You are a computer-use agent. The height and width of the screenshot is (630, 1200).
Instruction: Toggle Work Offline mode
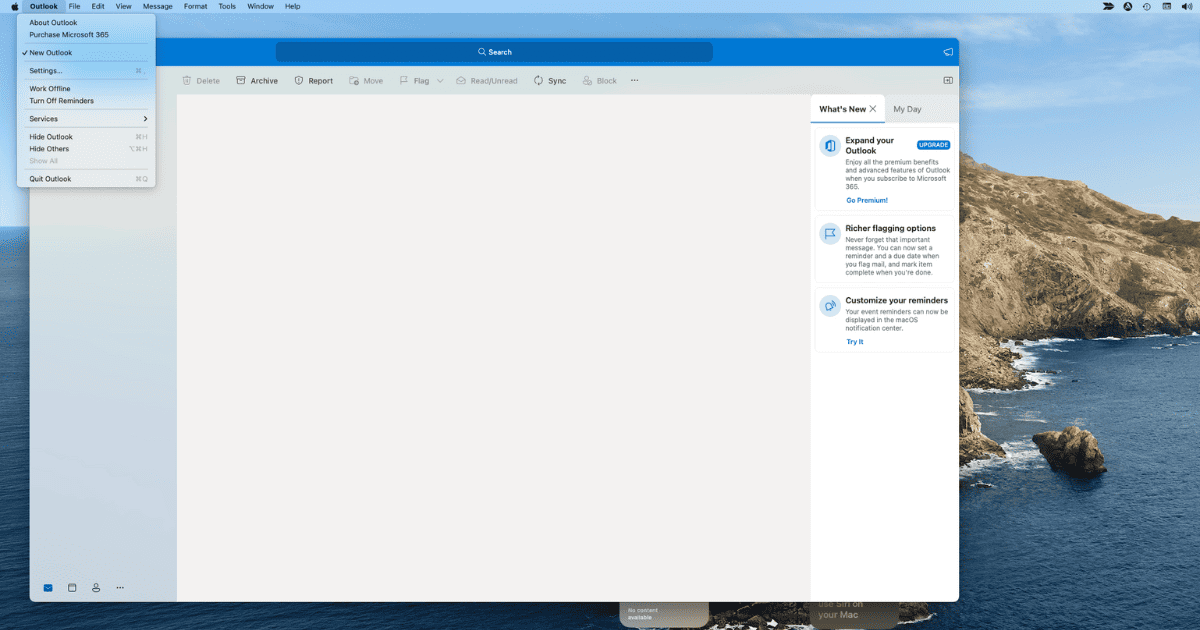(x=50, y=89)
